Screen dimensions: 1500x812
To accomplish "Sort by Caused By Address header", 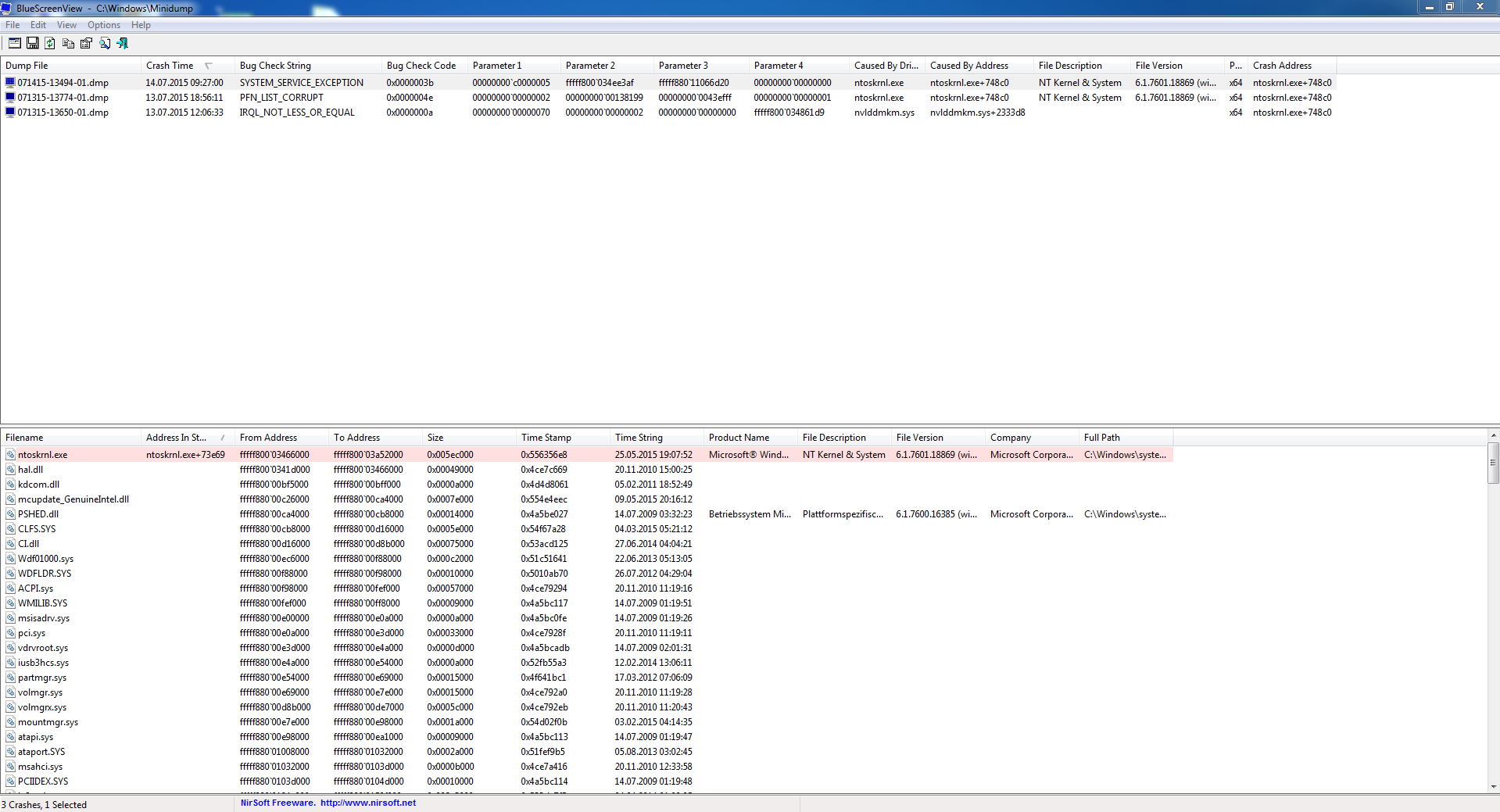I will (x=979, y=66).
